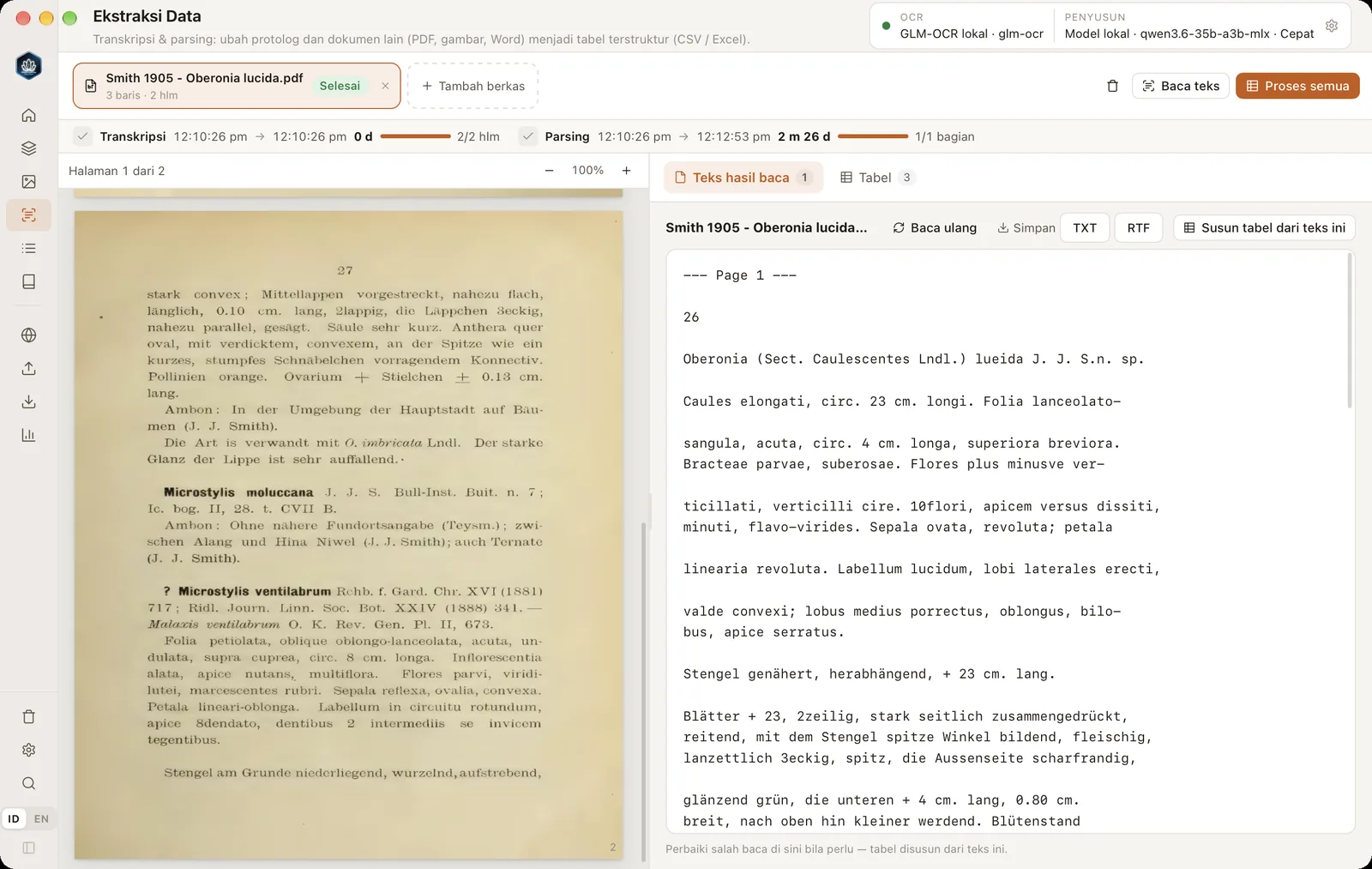Image resolution: width=1372 pixels, height=869 pixels.
Task: Open the image gallery sidebar icon
Action: (28, 182)
